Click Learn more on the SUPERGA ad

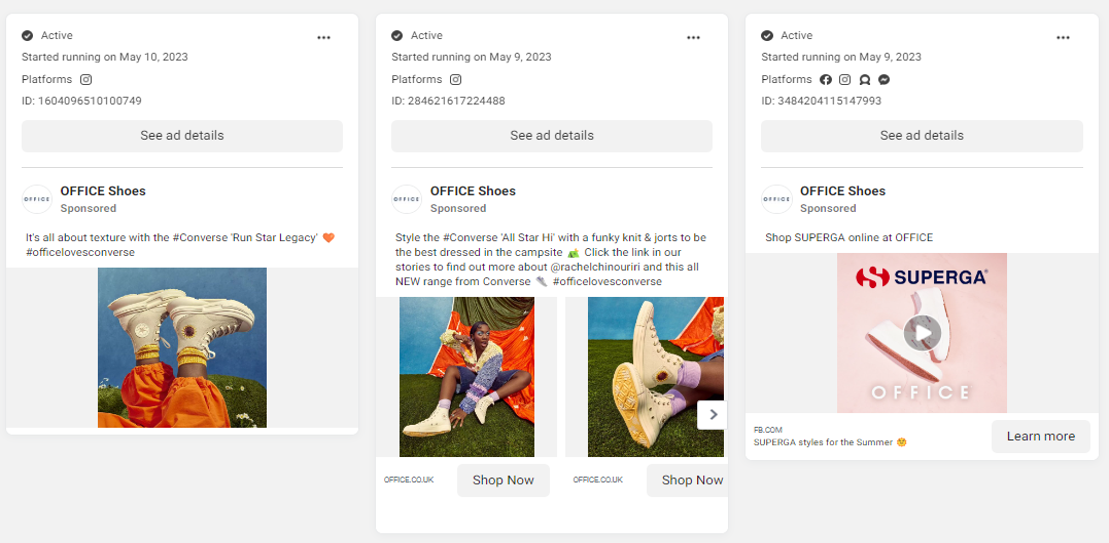(1040, 436)
